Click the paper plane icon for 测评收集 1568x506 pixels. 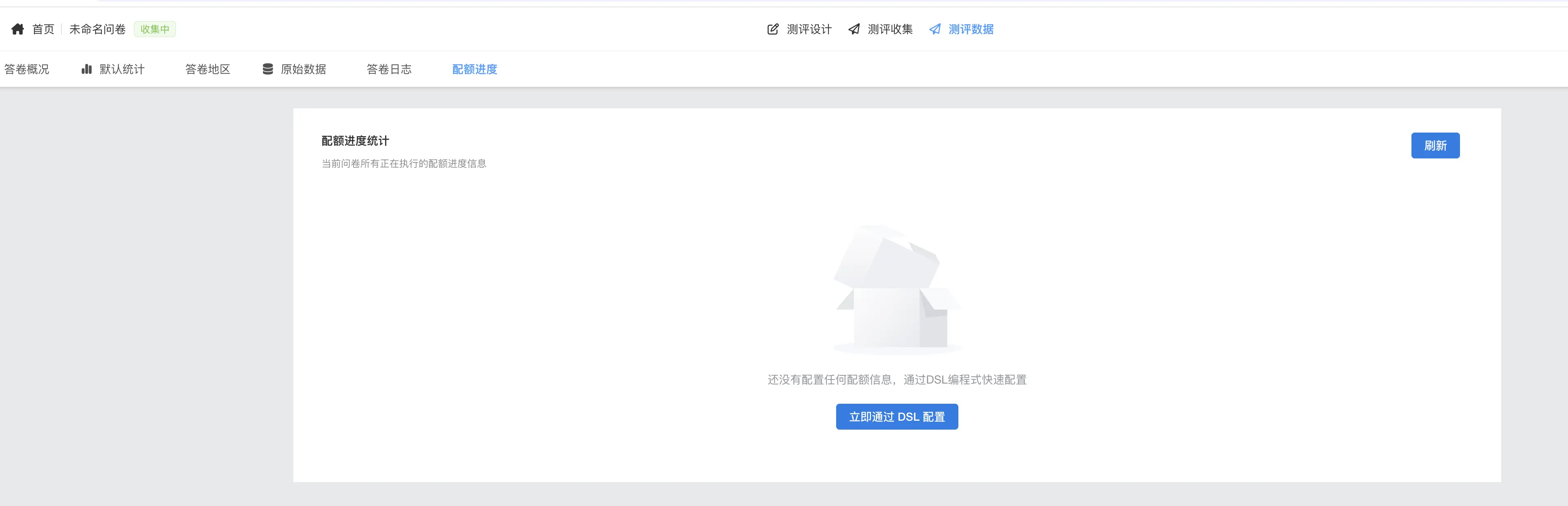(854, 29)
